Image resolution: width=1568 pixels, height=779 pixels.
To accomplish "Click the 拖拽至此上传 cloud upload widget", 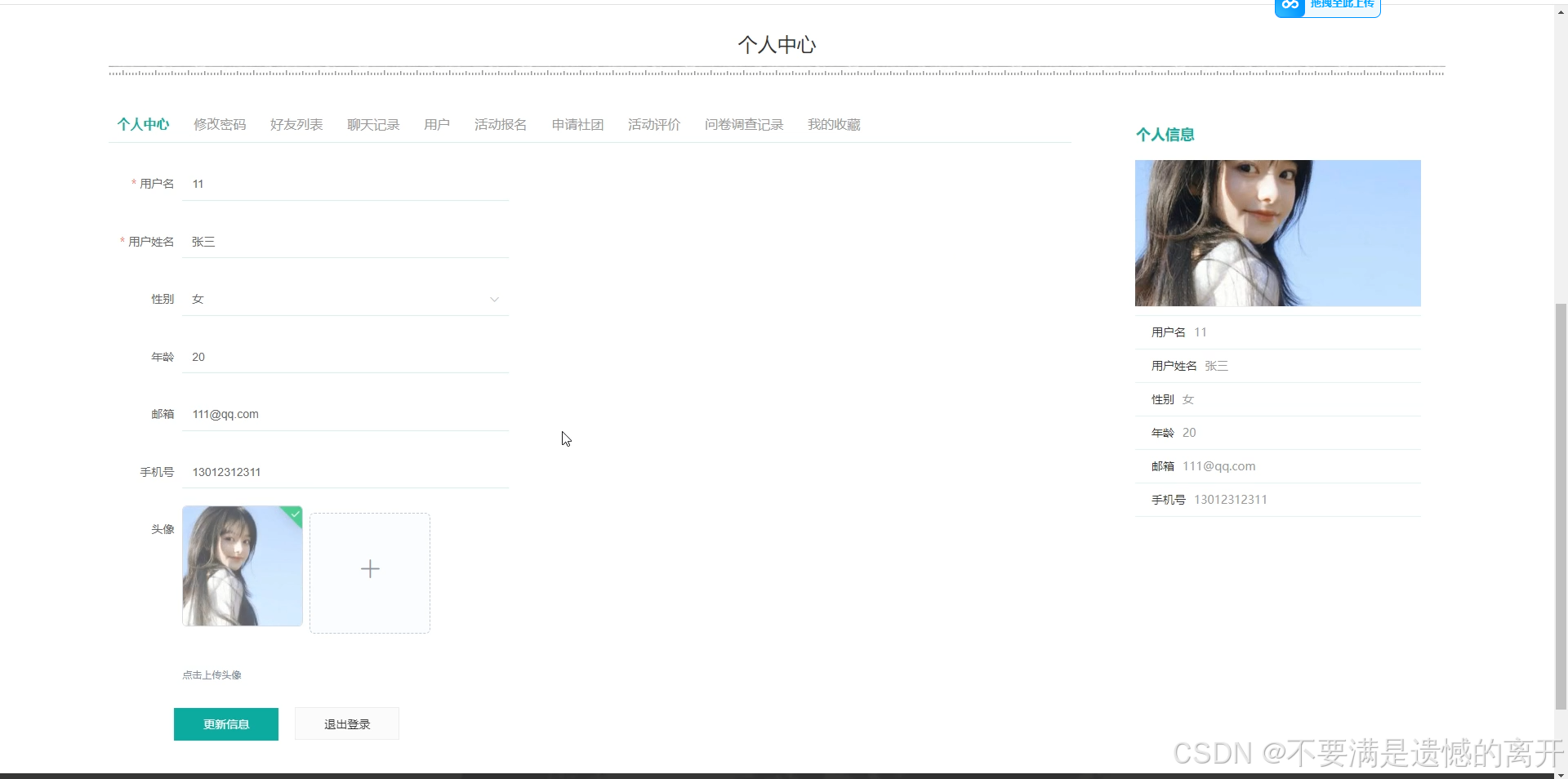I will pos(1328,7).
